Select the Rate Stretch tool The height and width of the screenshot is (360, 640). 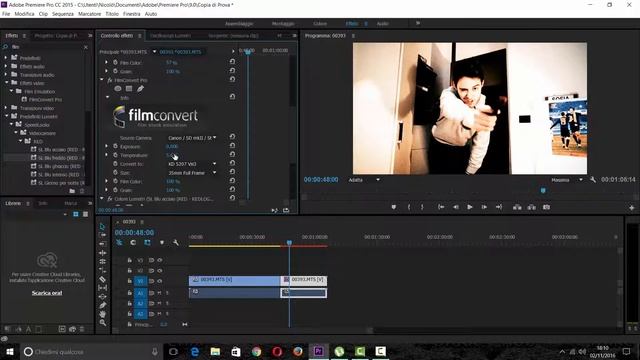[102, 262]
